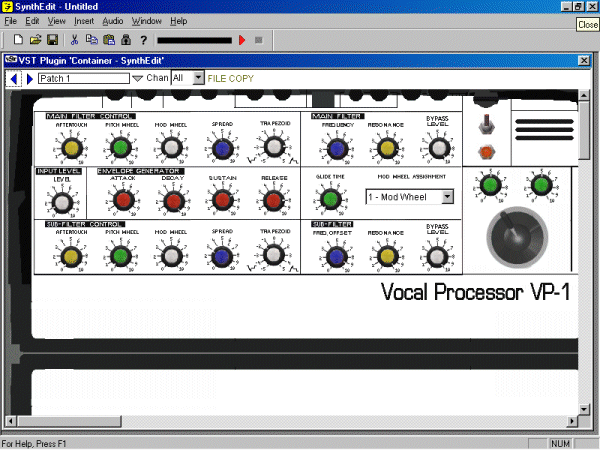
Task: Start audio with the red play button
Action: pos(241,40)
